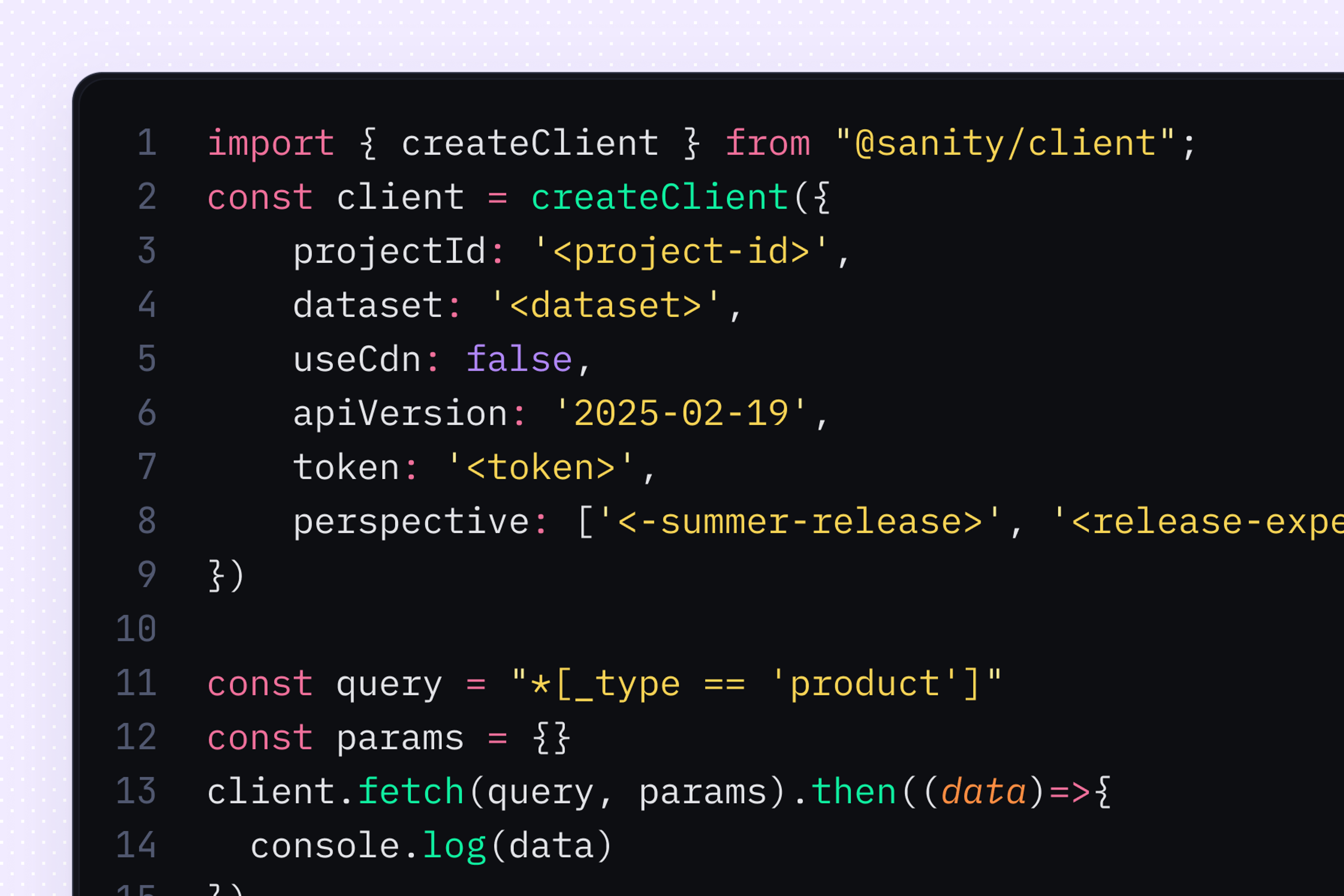
Task: Click the empty '{}' object on line 12
Action: (551, 738)
